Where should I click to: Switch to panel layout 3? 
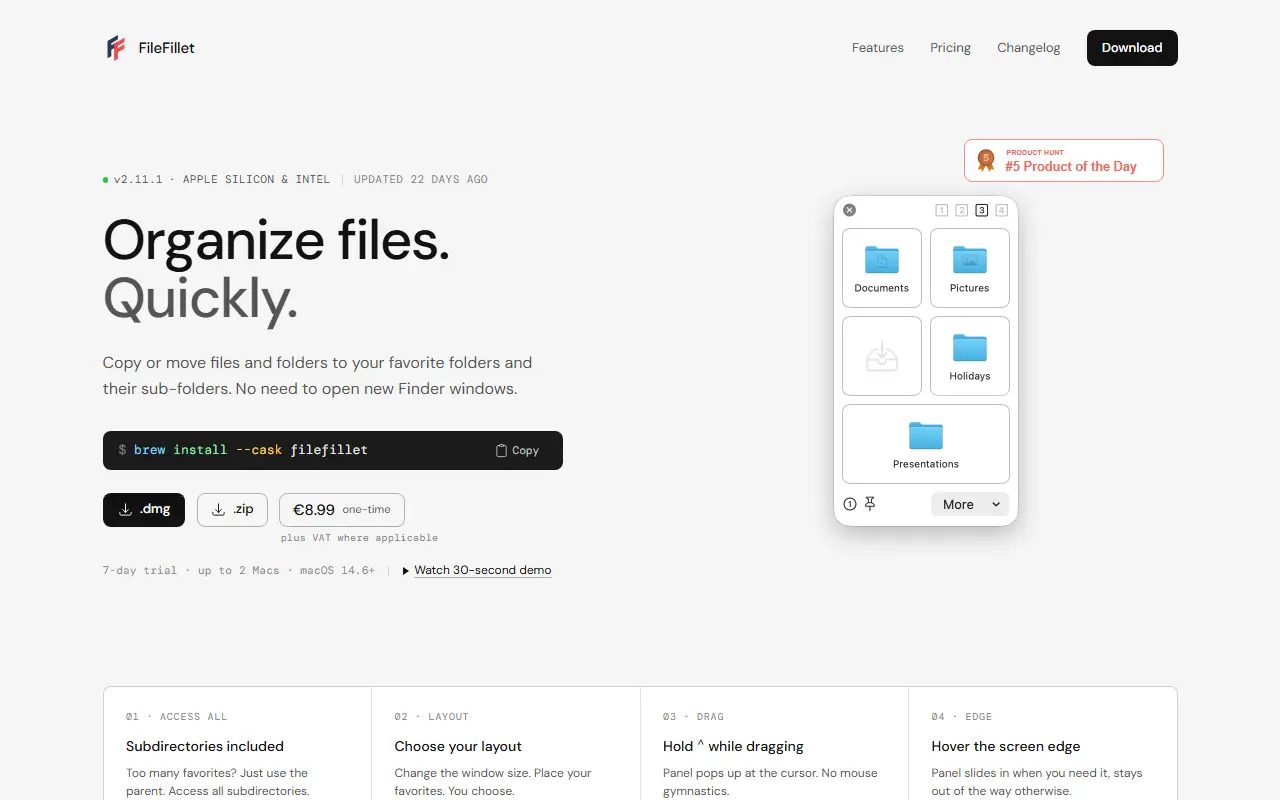pos(981,210)
